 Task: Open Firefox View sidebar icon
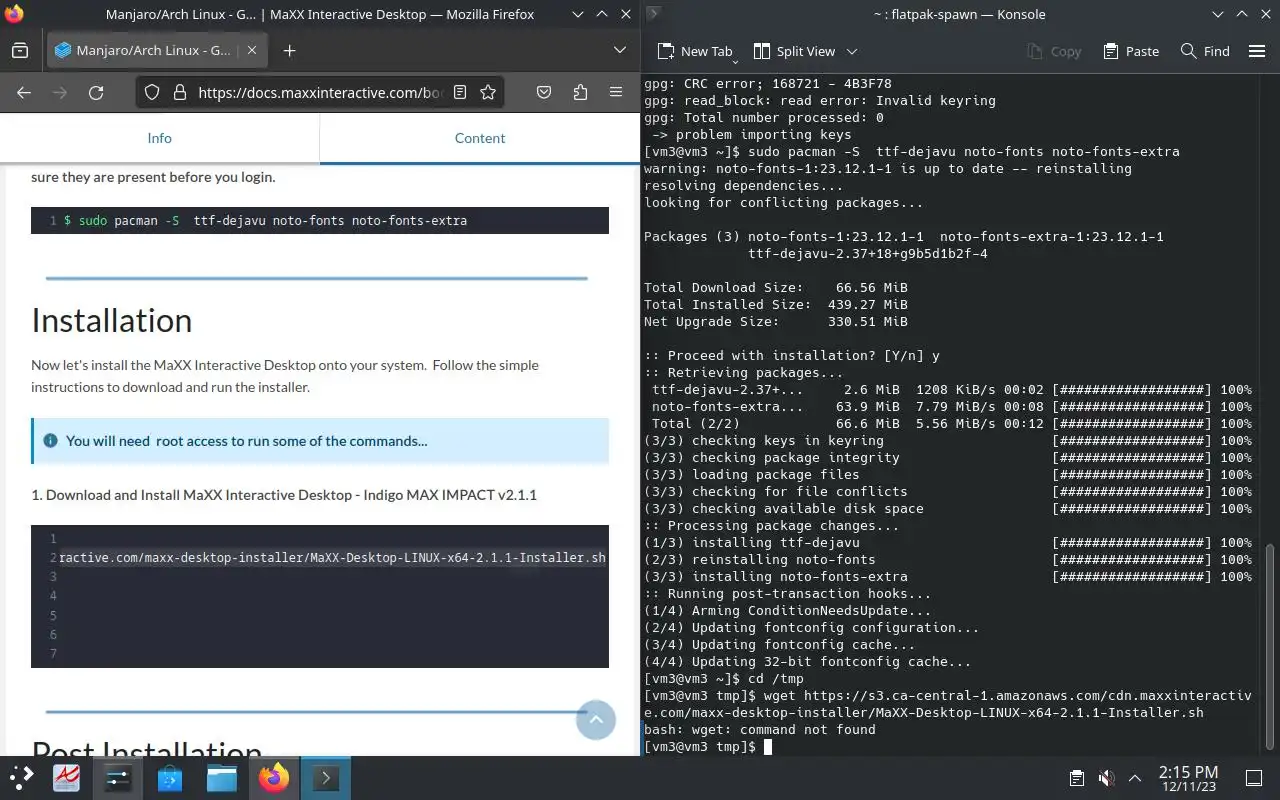pos(20,51)
